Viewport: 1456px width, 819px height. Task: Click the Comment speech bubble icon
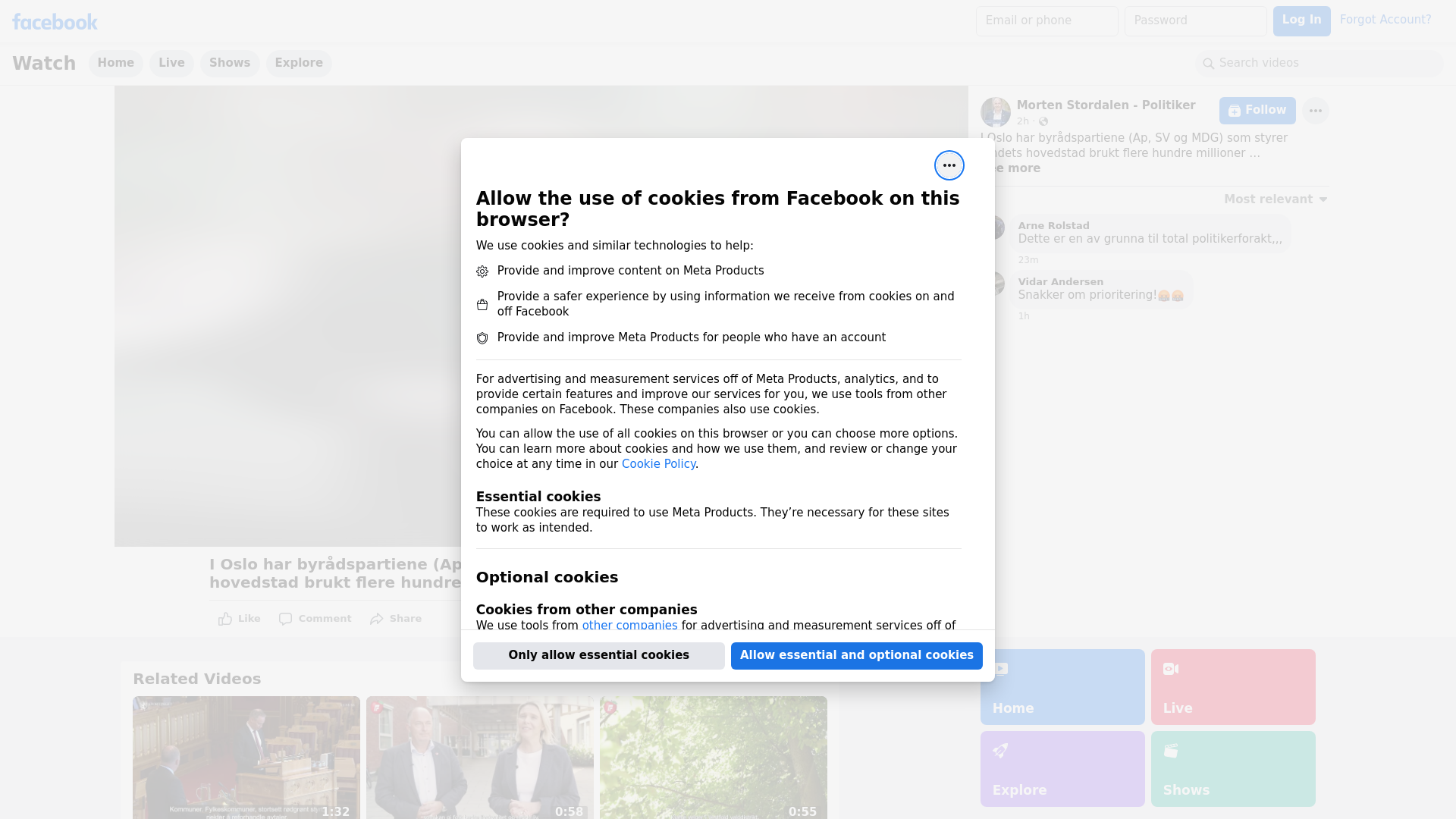click(285, 619)
